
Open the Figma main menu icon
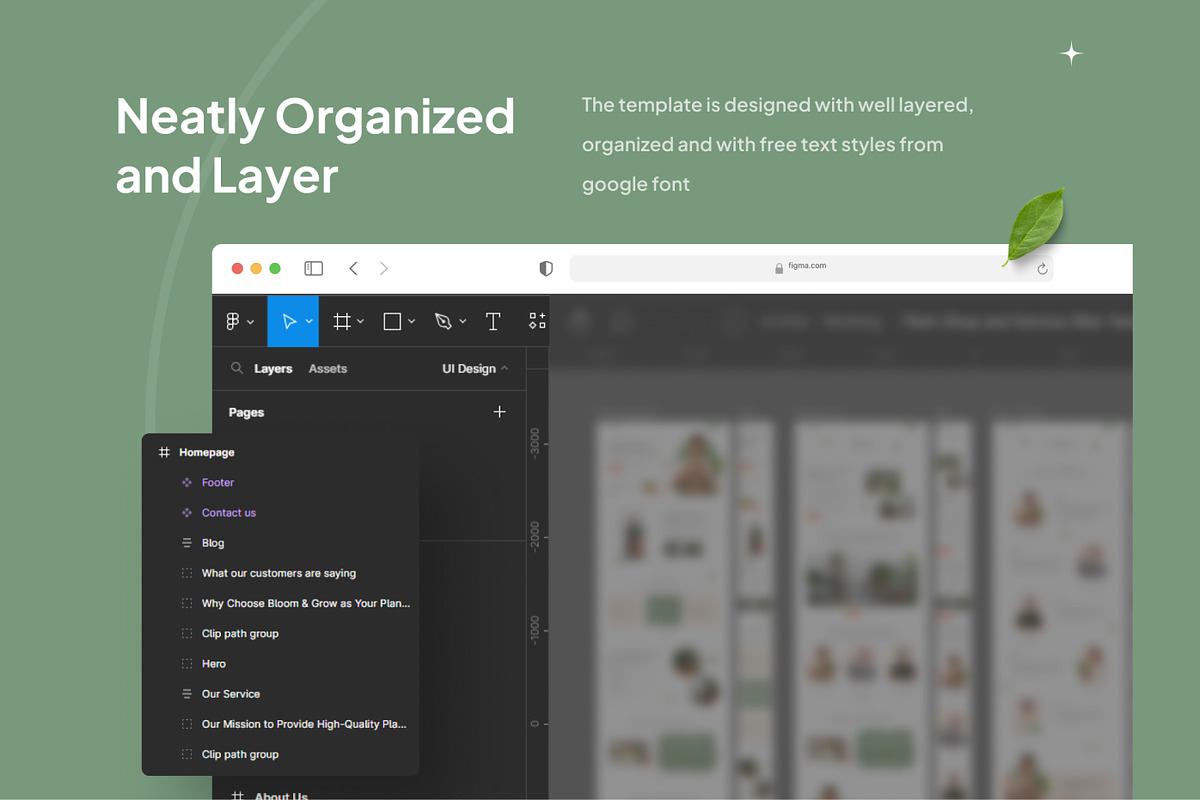233,321
